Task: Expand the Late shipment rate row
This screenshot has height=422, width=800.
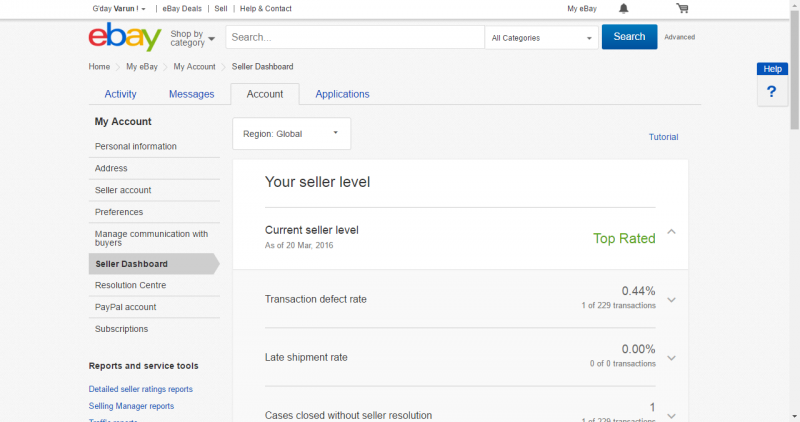Action: point(671,358)
